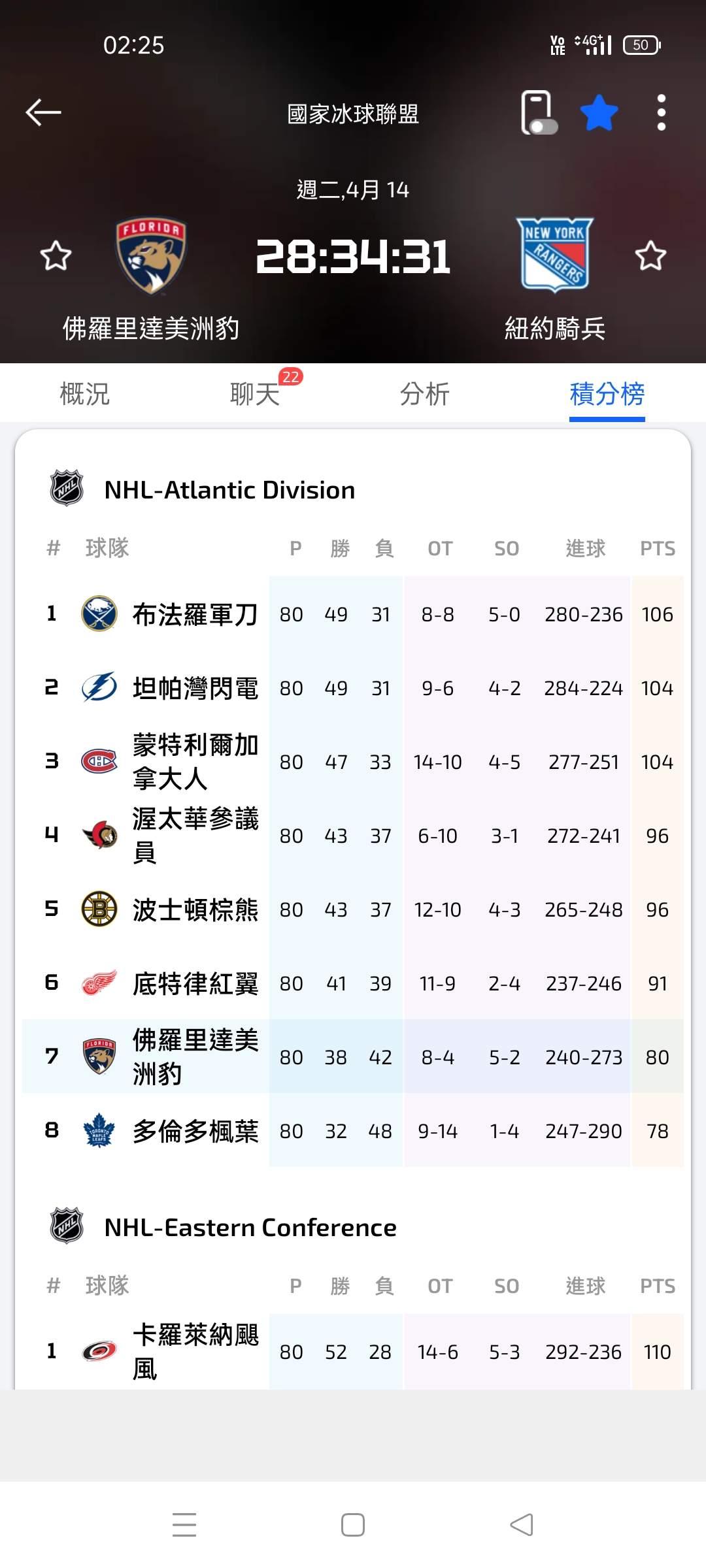Select Buffalo Sabres row logo
Screen dimensions: 706x1568
[99, 613]
